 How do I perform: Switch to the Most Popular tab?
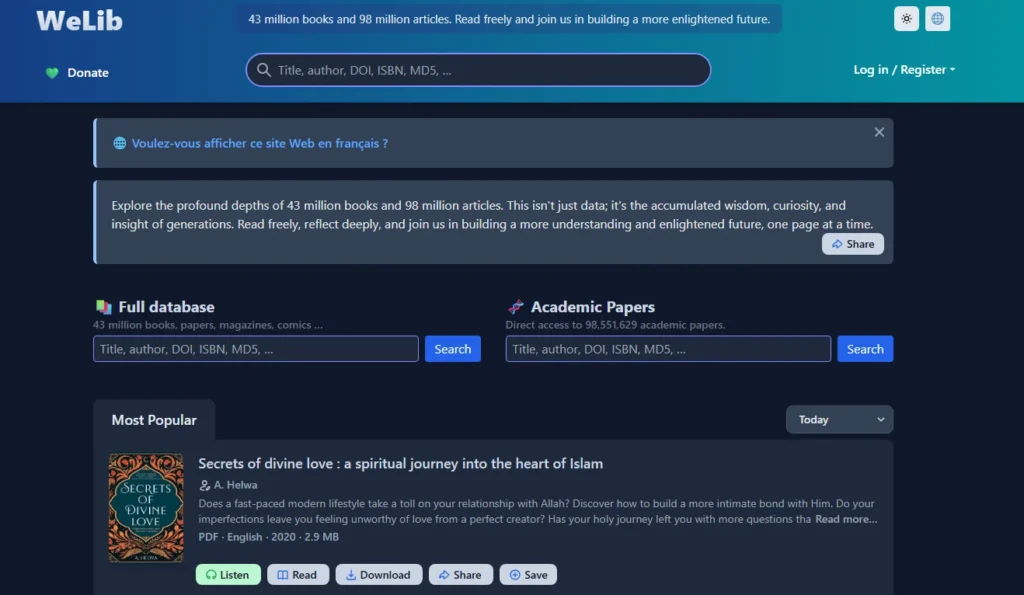(x=154, y=419)
